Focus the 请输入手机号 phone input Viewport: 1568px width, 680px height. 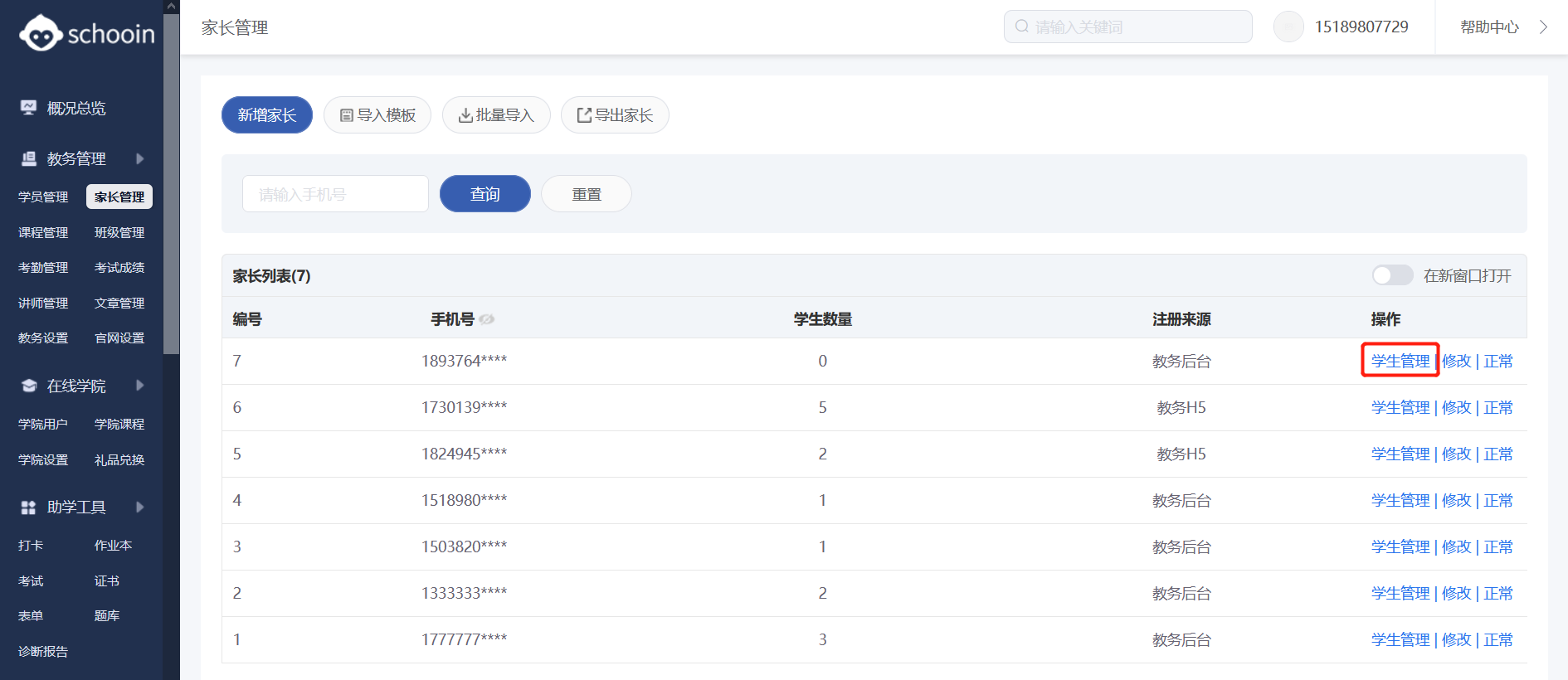(x=335, y=193)
